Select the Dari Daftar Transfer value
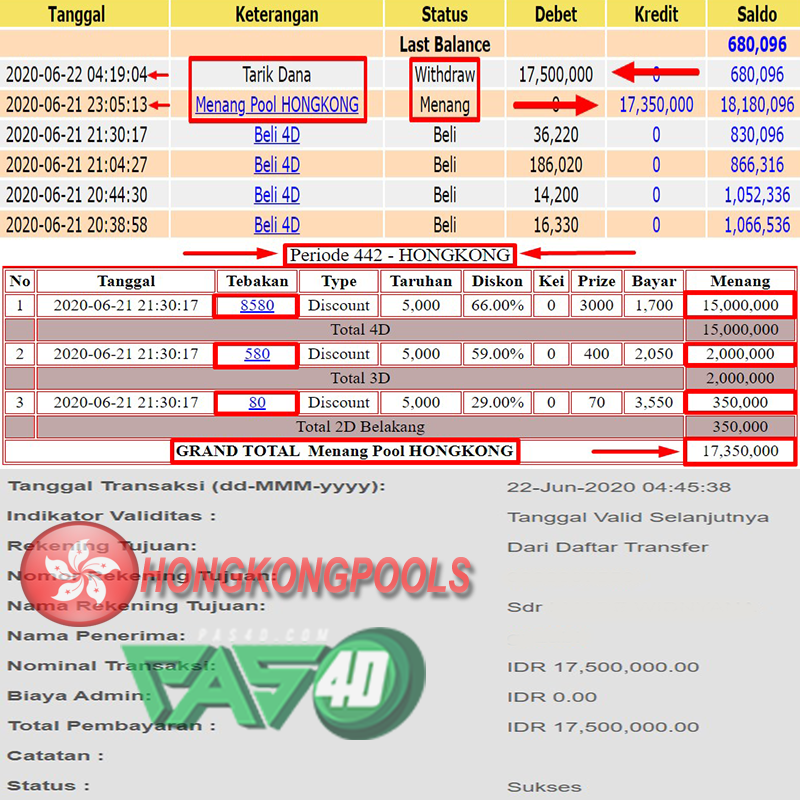Viewport: 800px width, 800px height. click(608, 547)
